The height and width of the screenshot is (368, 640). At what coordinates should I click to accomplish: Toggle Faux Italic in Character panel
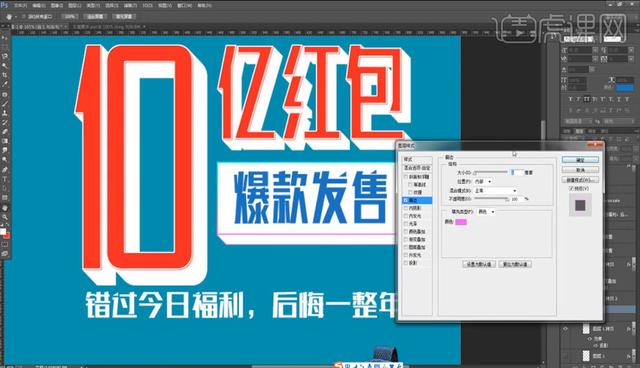pos(579,99)
